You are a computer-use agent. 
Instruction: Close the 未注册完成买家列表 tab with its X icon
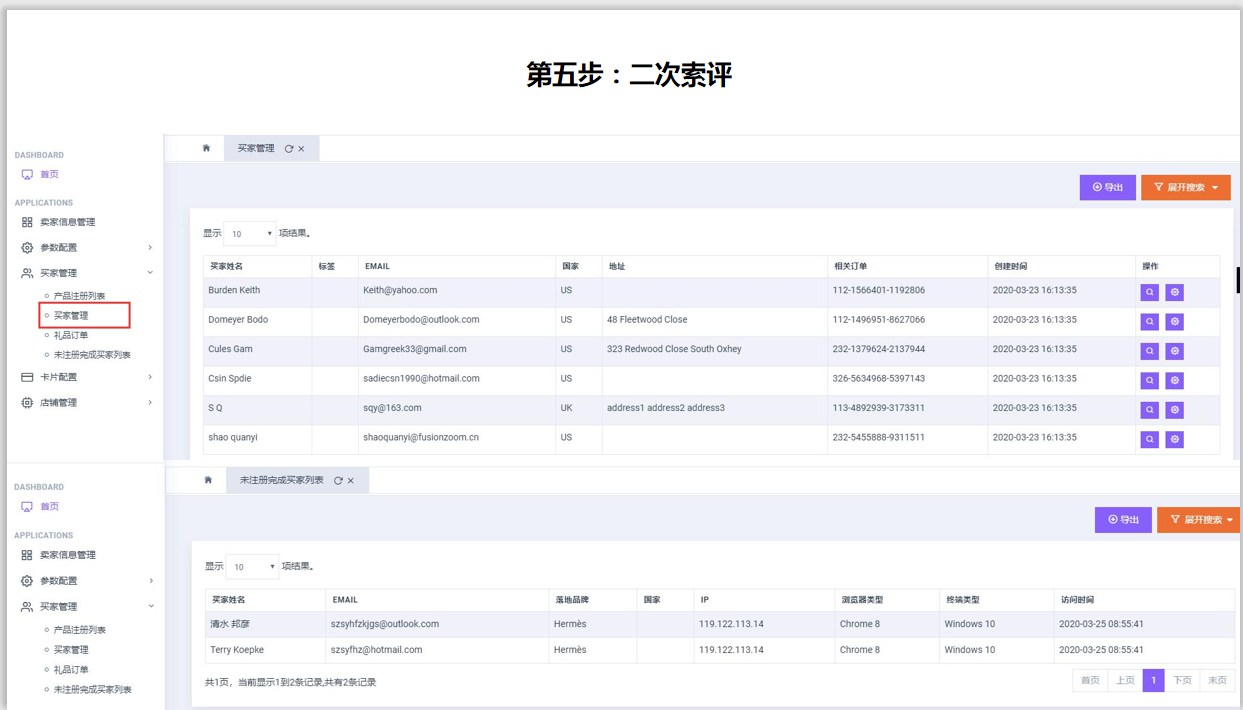pyautogui.click(x=351, y=481)
